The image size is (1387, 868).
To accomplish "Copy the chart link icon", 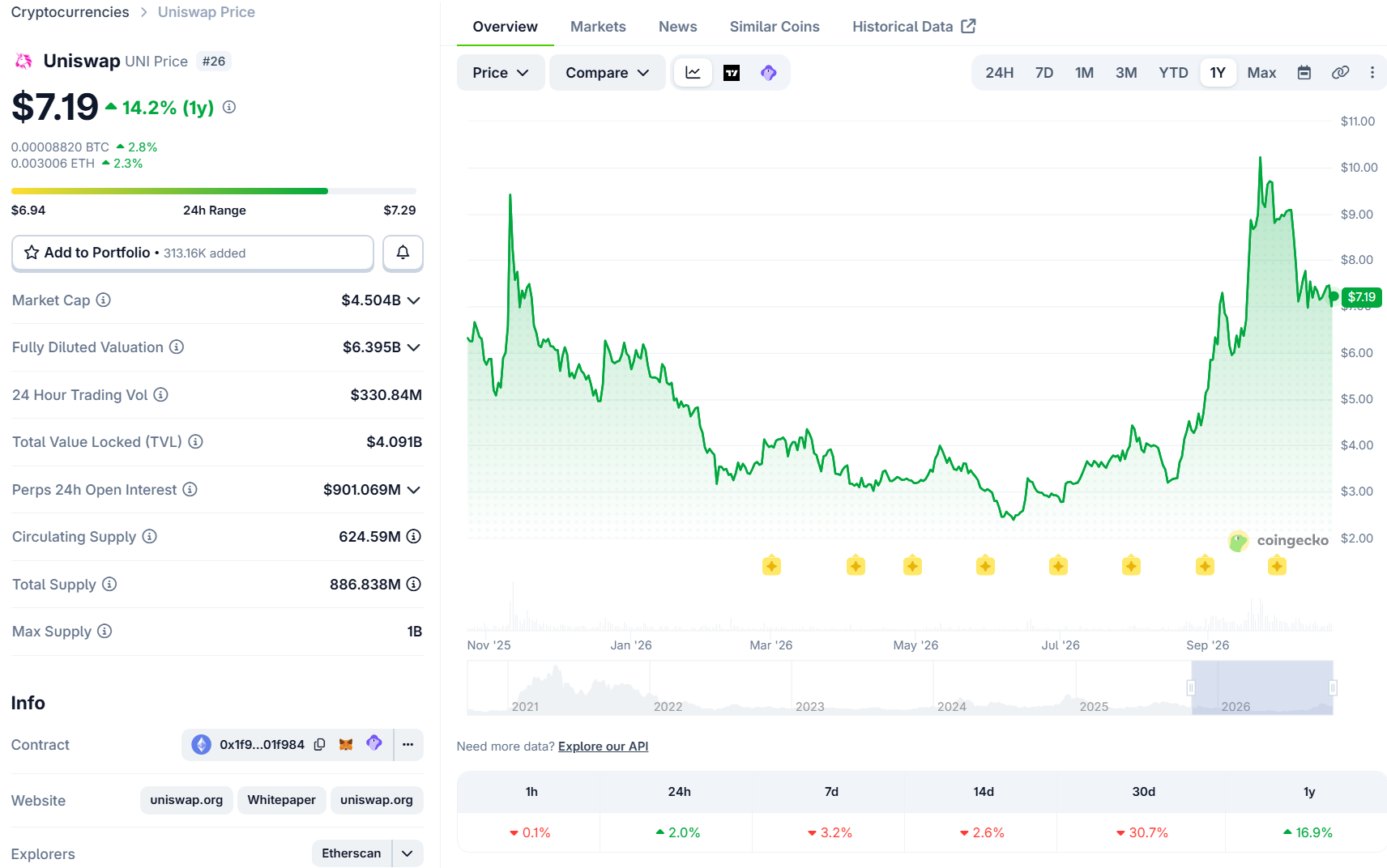I will tap(1340, 73).
